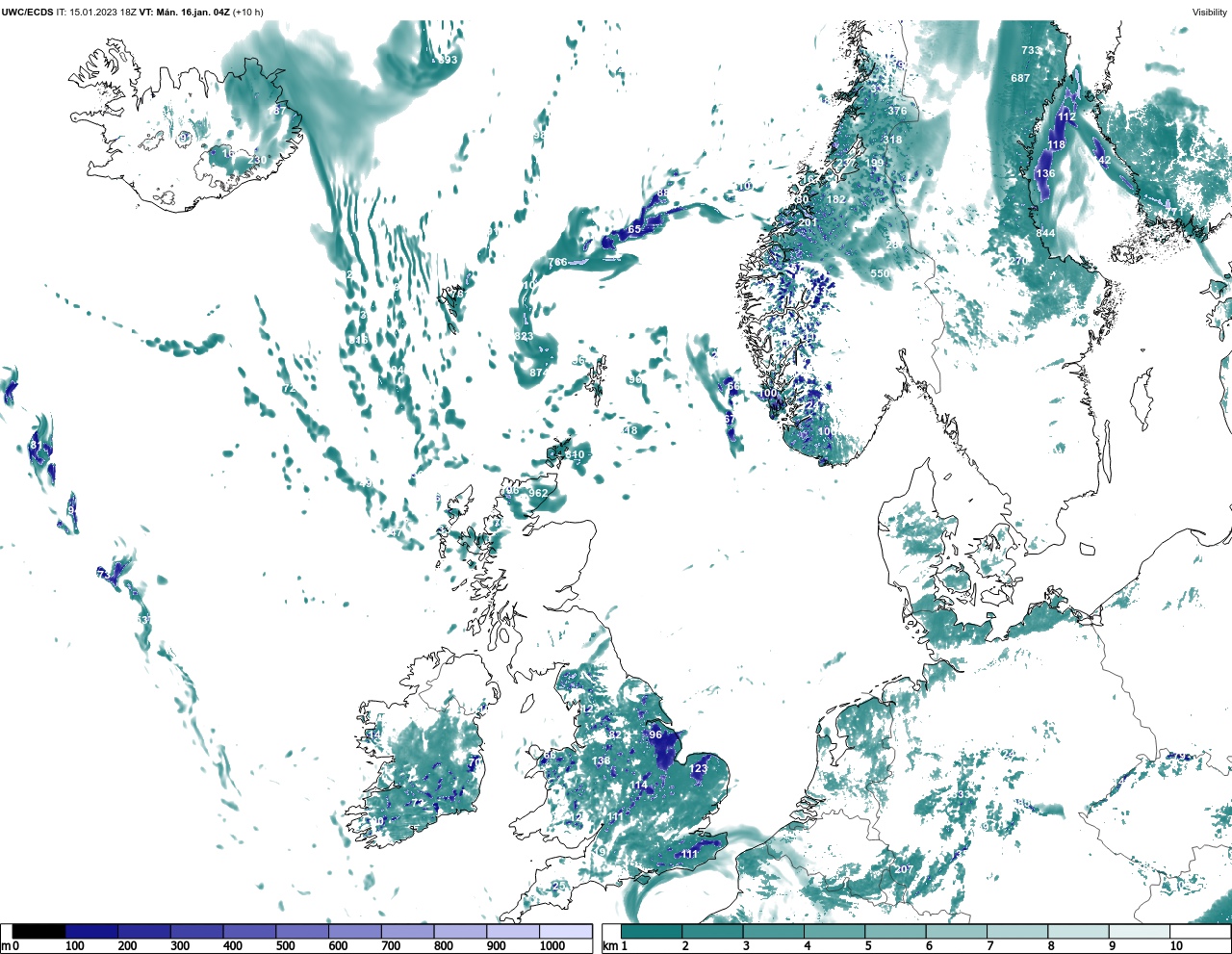Click visibility value '733' over northern Sweden
1232x954 pixels.
point(1031,50)
